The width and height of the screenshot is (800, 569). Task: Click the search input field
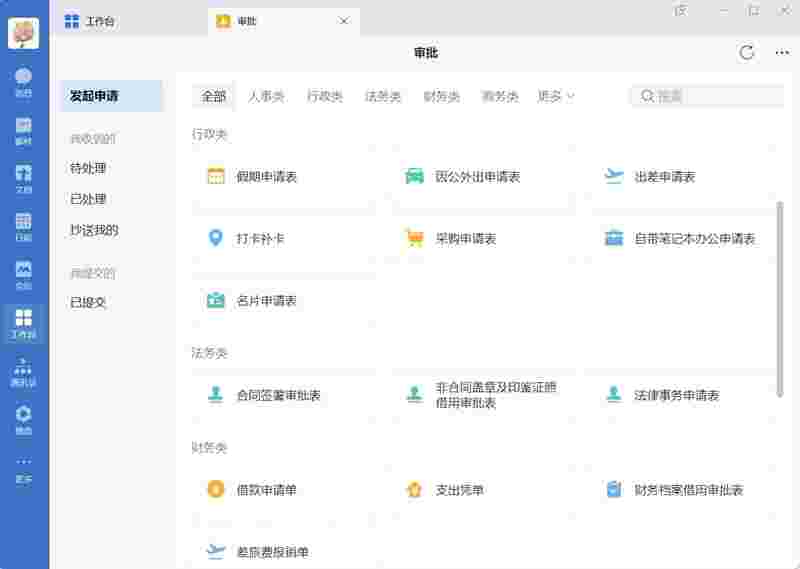[708, 96]
